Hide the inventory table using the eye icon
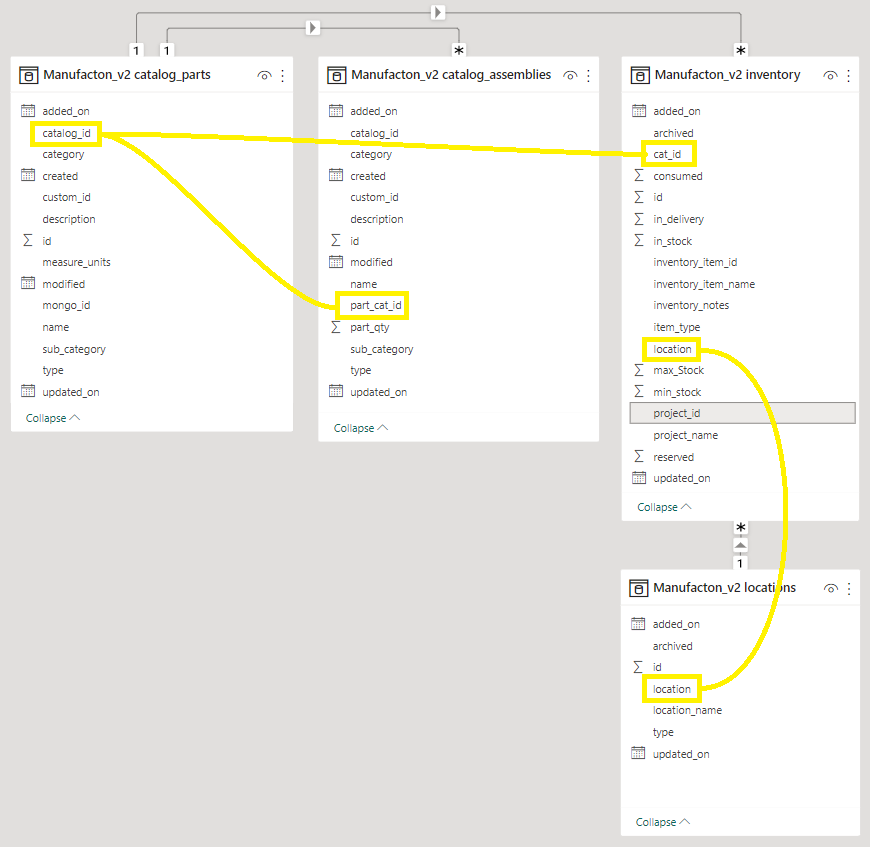 [831, 75]
